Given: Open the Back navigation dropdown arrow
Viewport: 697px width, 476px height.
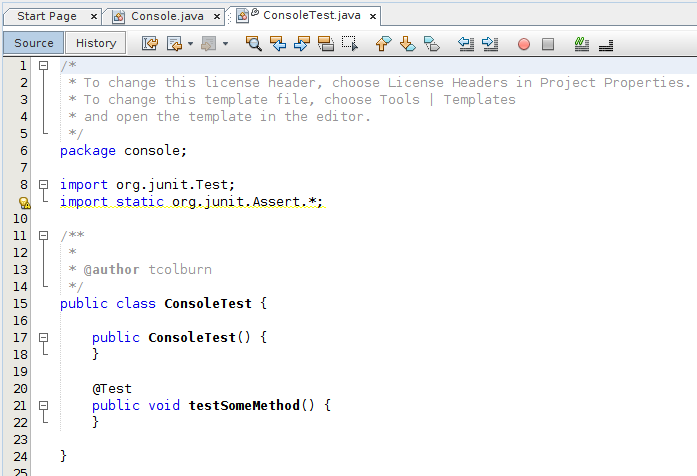Looking at the screenshot, I should click(x=189, y=44).
